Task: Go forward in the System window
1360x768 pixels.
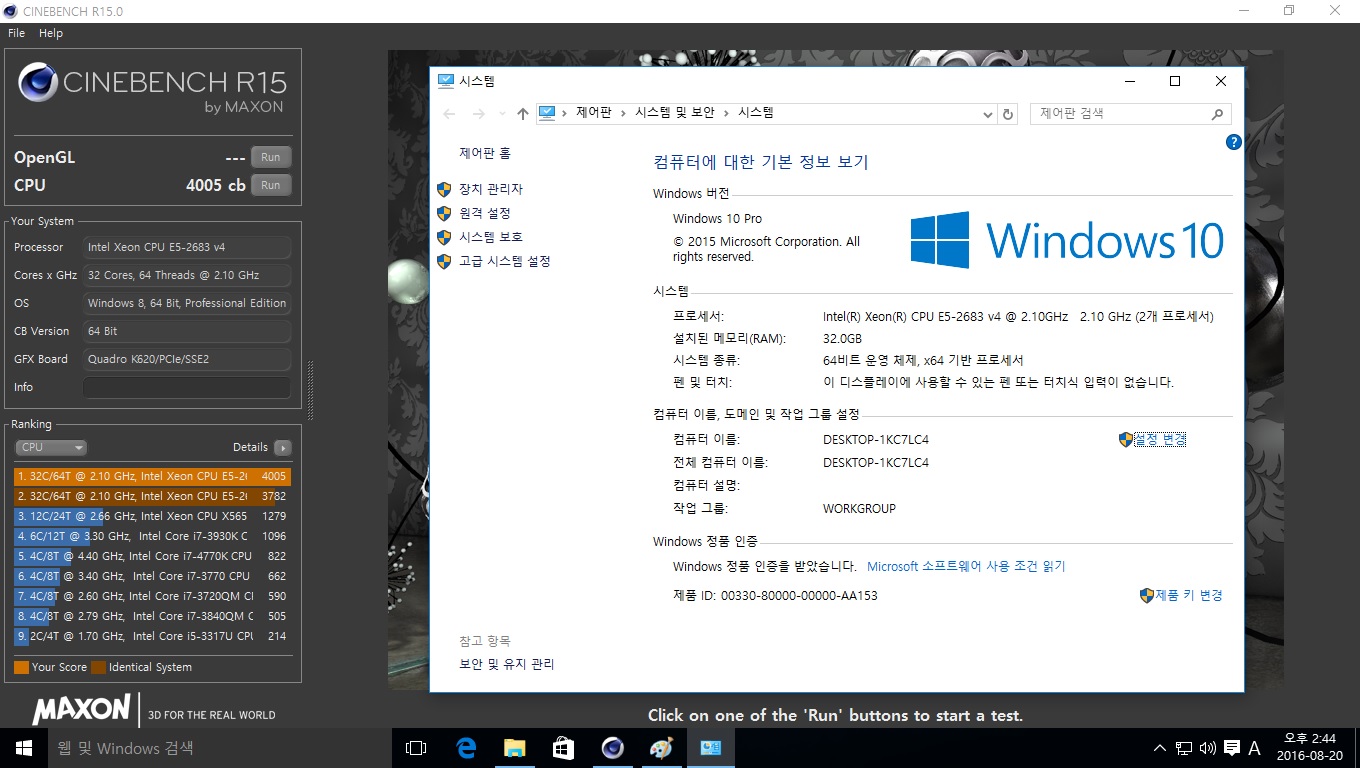Action: (x=479, y=114)
